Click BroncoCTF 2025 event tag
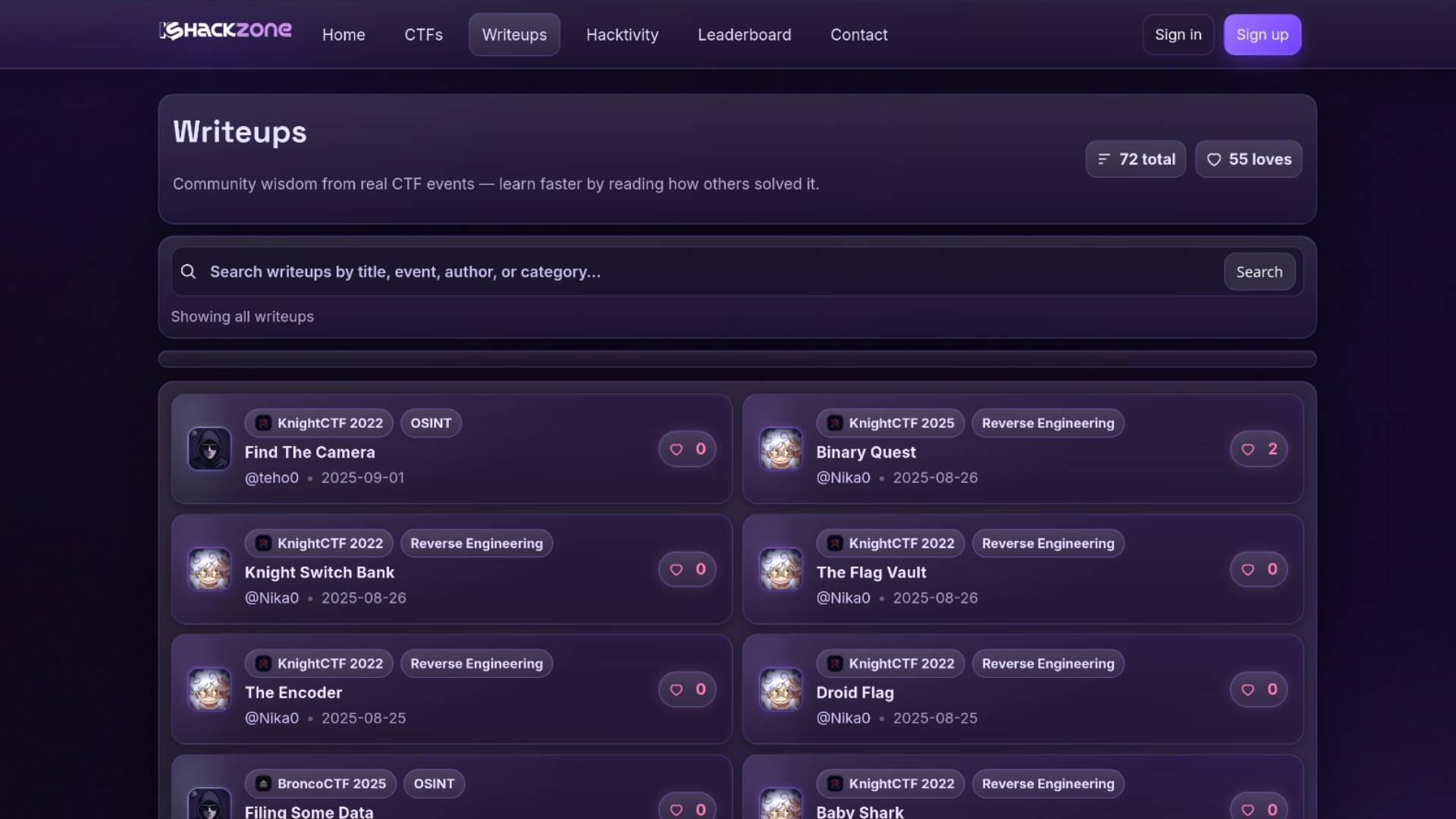 320,783
